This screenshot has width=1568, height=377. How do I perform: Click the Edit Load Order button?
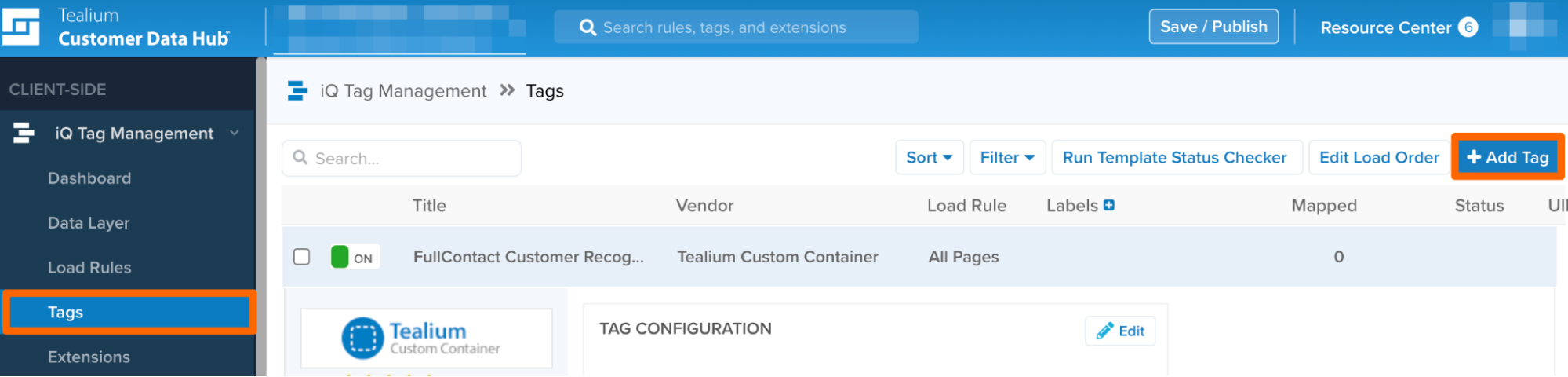point(1379,158)
